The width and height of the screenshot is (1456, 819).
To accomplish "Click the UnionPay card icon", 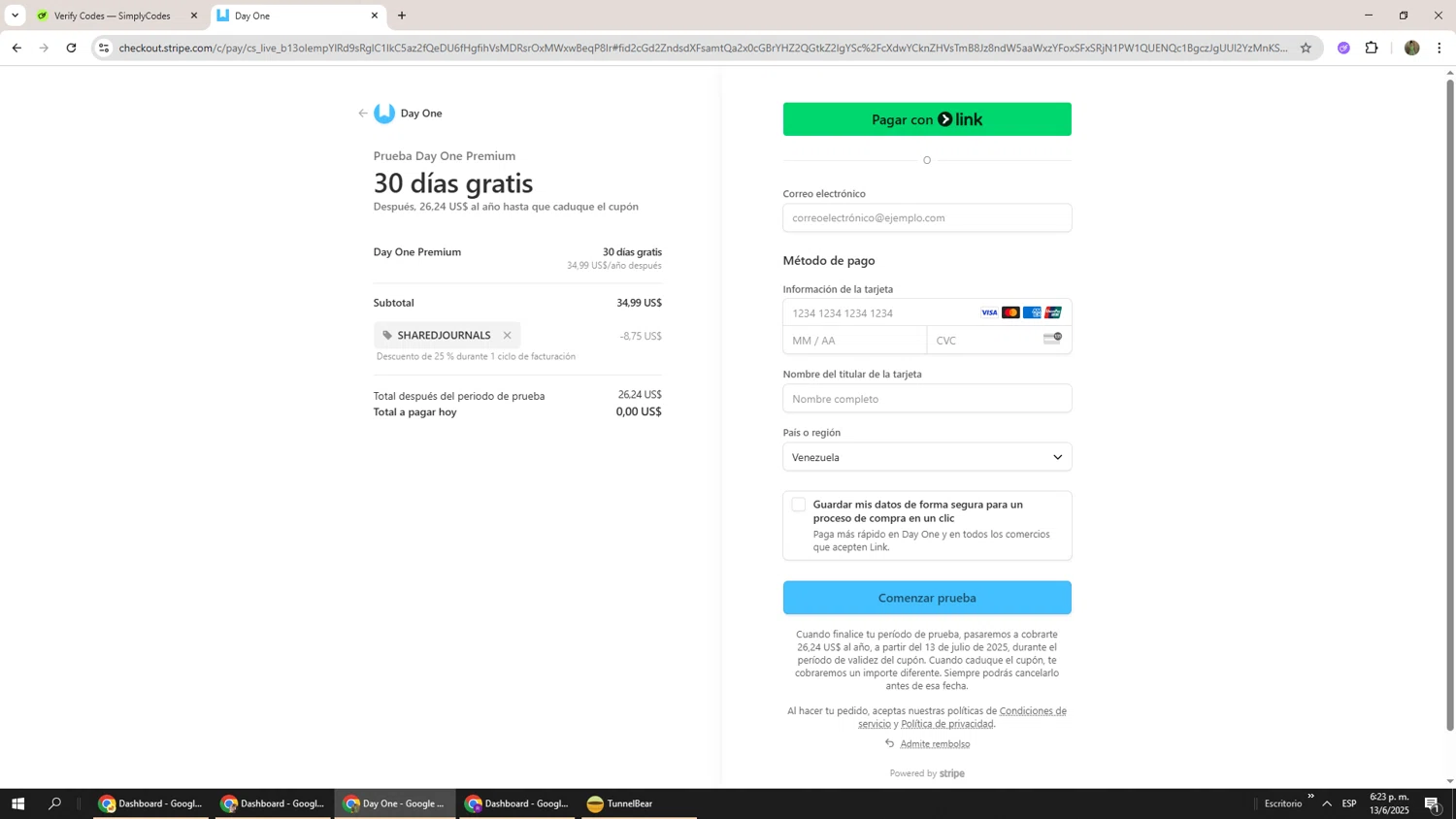I will click(x=1053, y=312).
